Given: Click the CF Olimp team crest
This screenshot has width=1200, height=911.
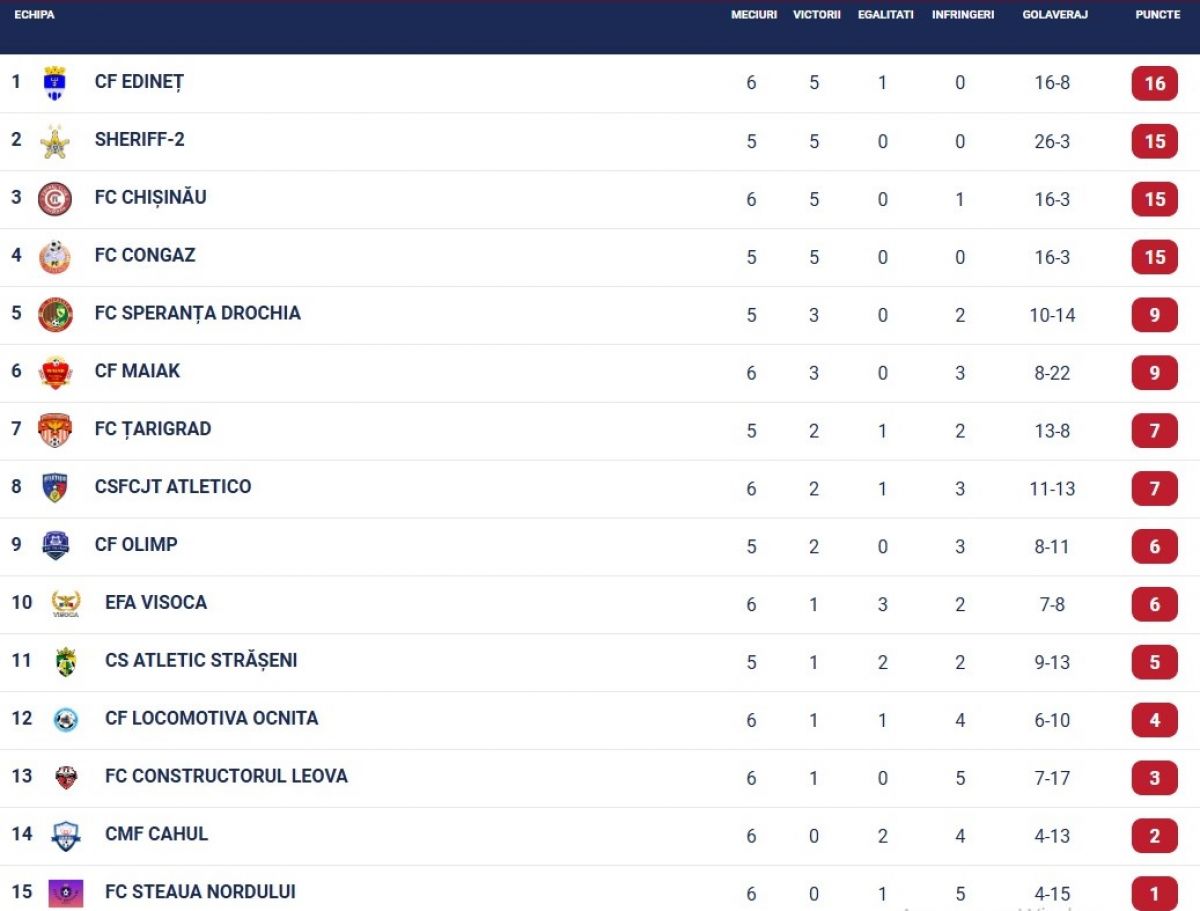Looking at the screenshot, I should click(x=55, y=546).
